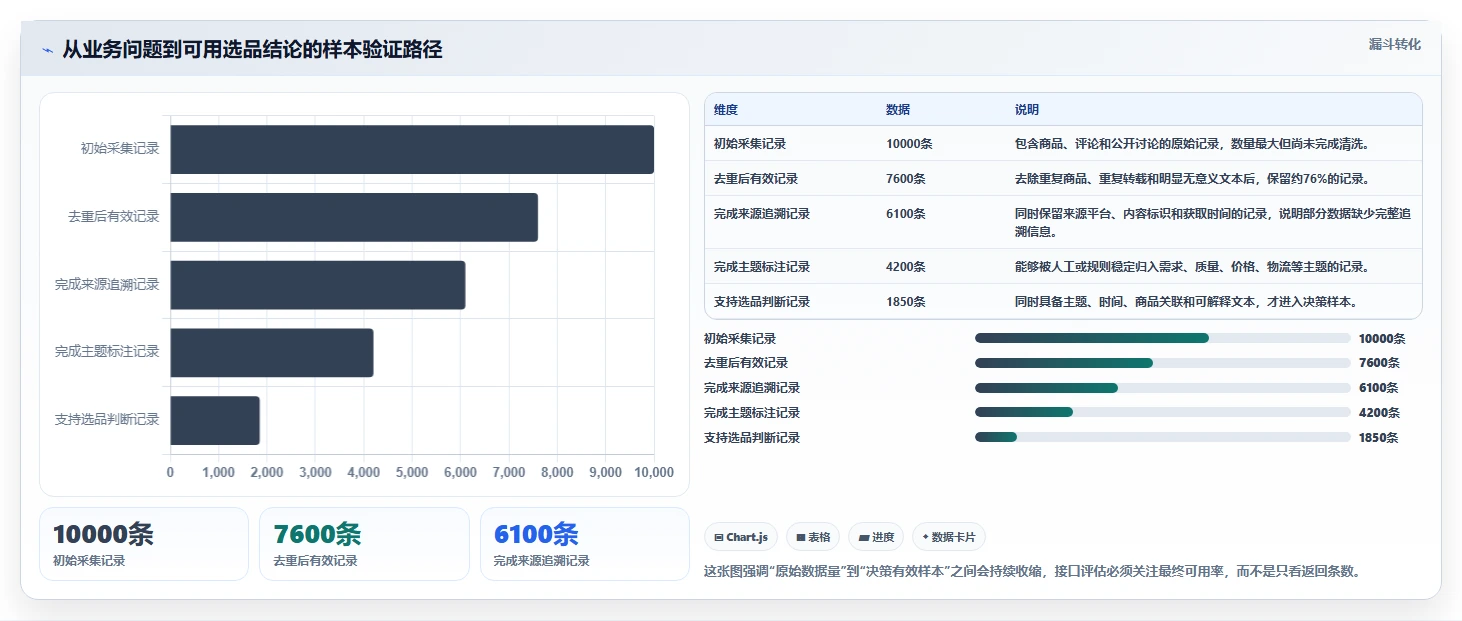Click the 10000条 progress bar for 初始采集记录

pos(1162,338)
